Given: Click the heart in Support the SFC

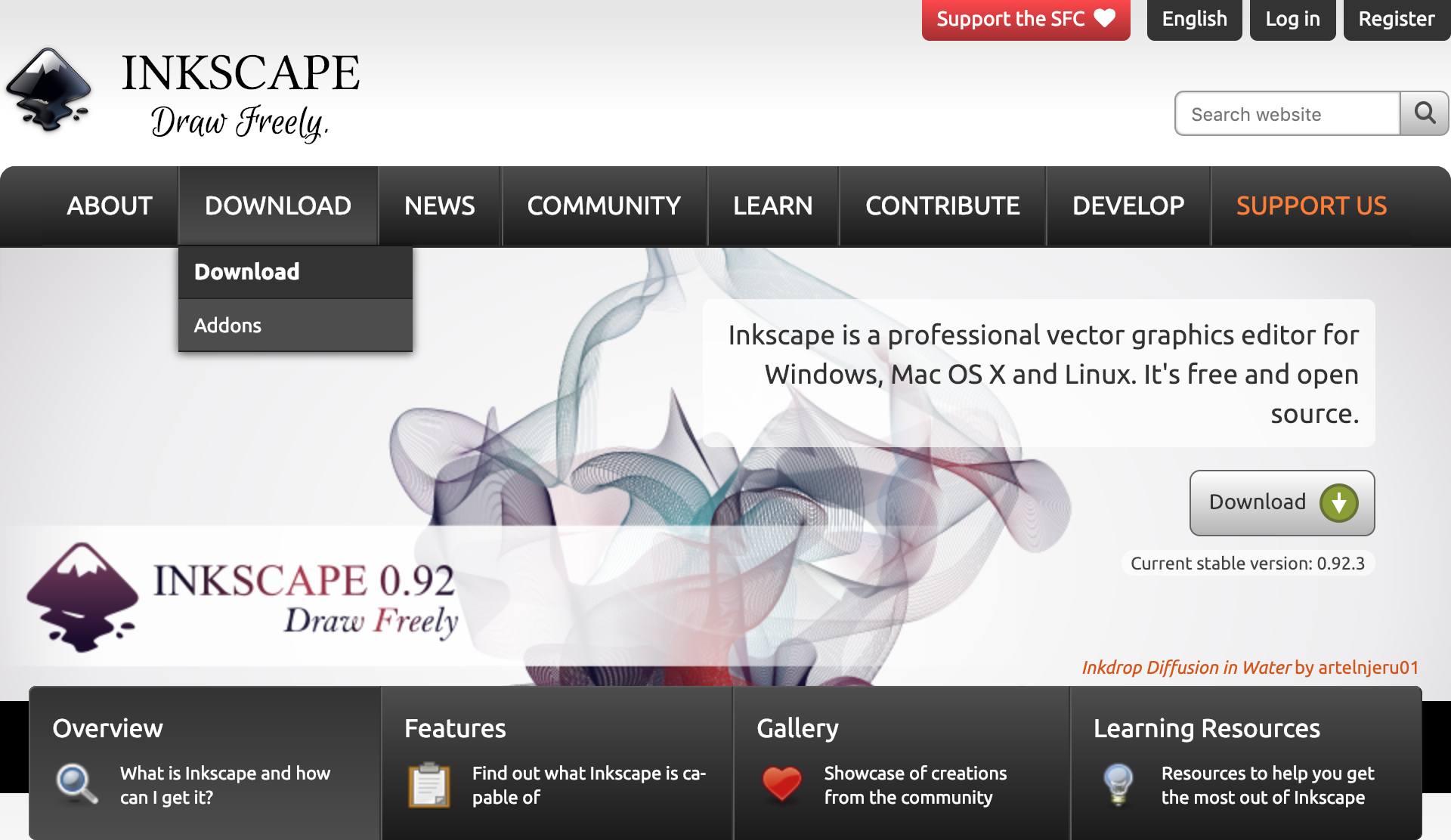Looking at the screenshot, I should click(1105, 18).
